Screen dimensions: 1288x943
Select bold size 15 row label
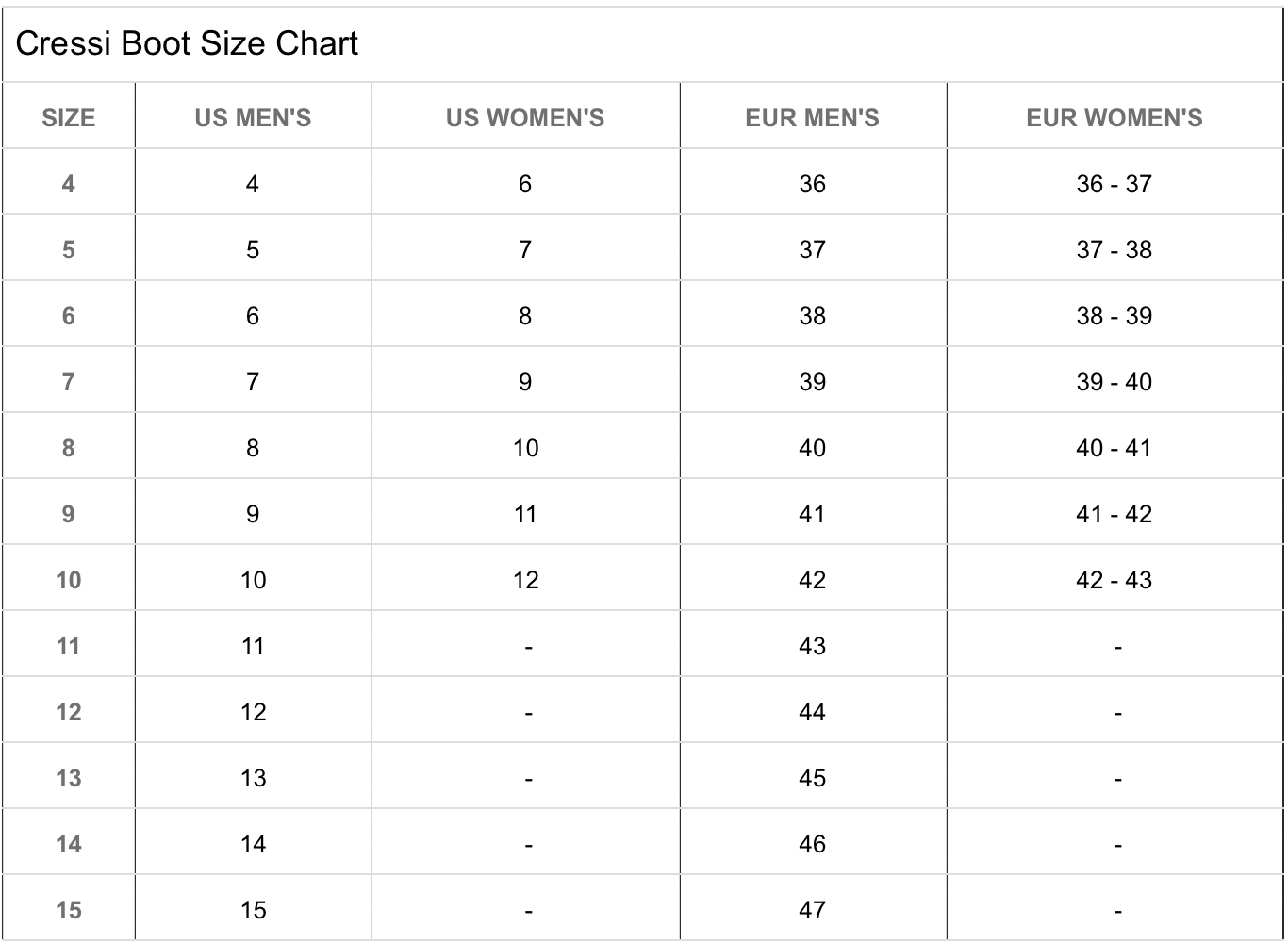[69, 910]
